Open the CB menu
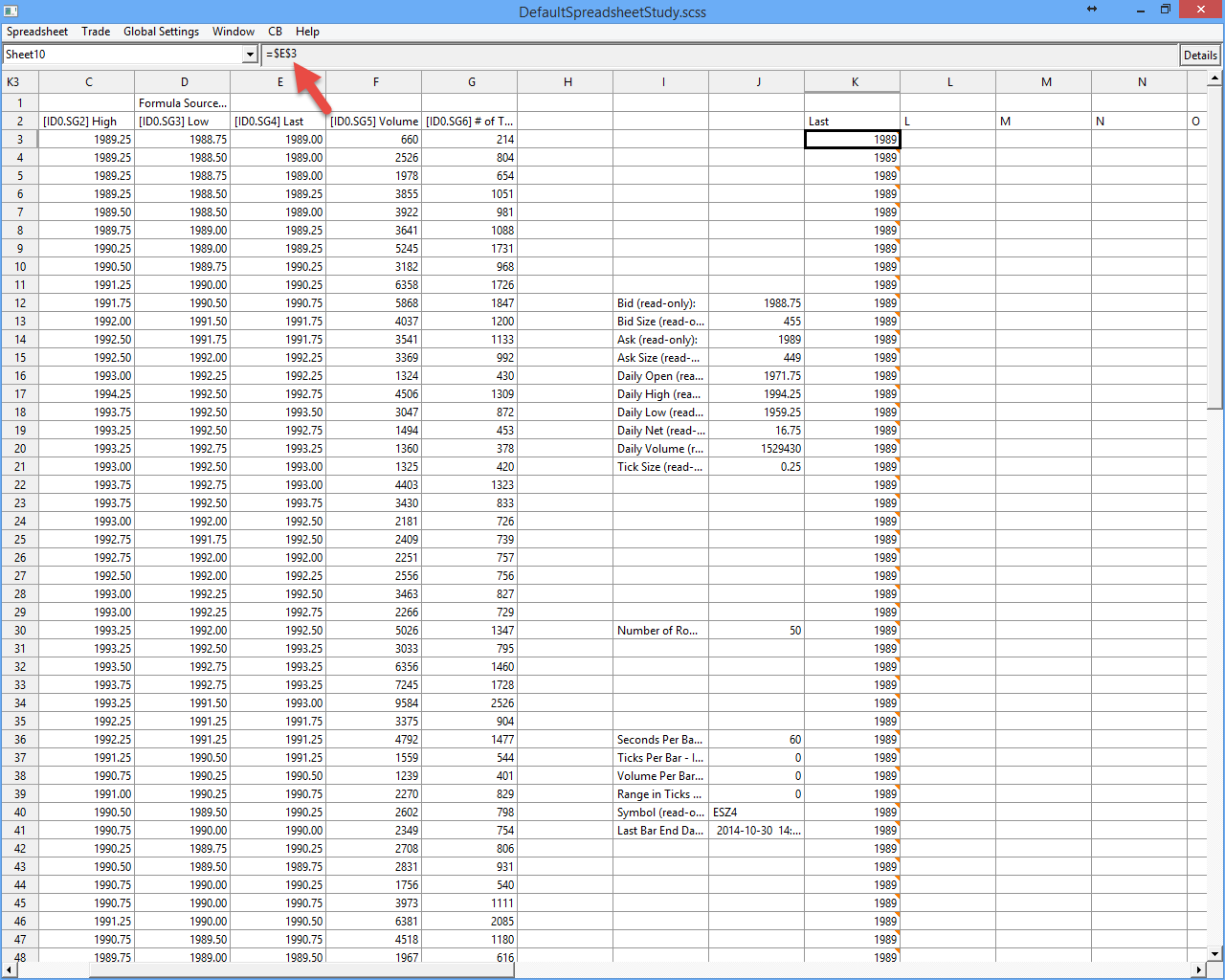The width and height of the screenshot is (1225, 980). [276, 32]
